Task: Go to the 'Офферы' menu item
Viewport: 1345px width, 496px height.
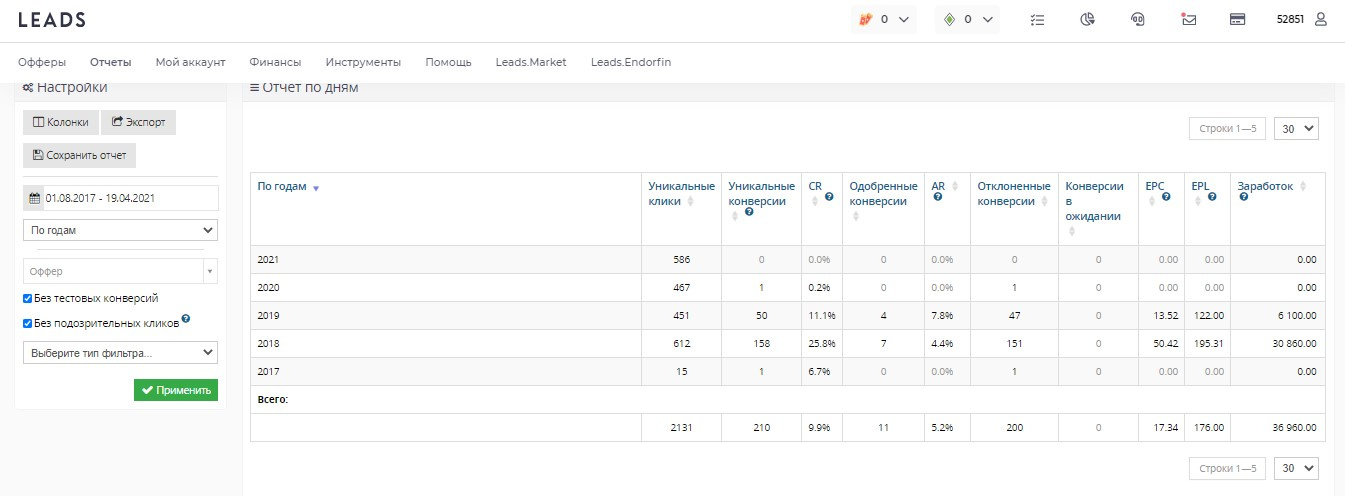Action: tap(42, 62)
